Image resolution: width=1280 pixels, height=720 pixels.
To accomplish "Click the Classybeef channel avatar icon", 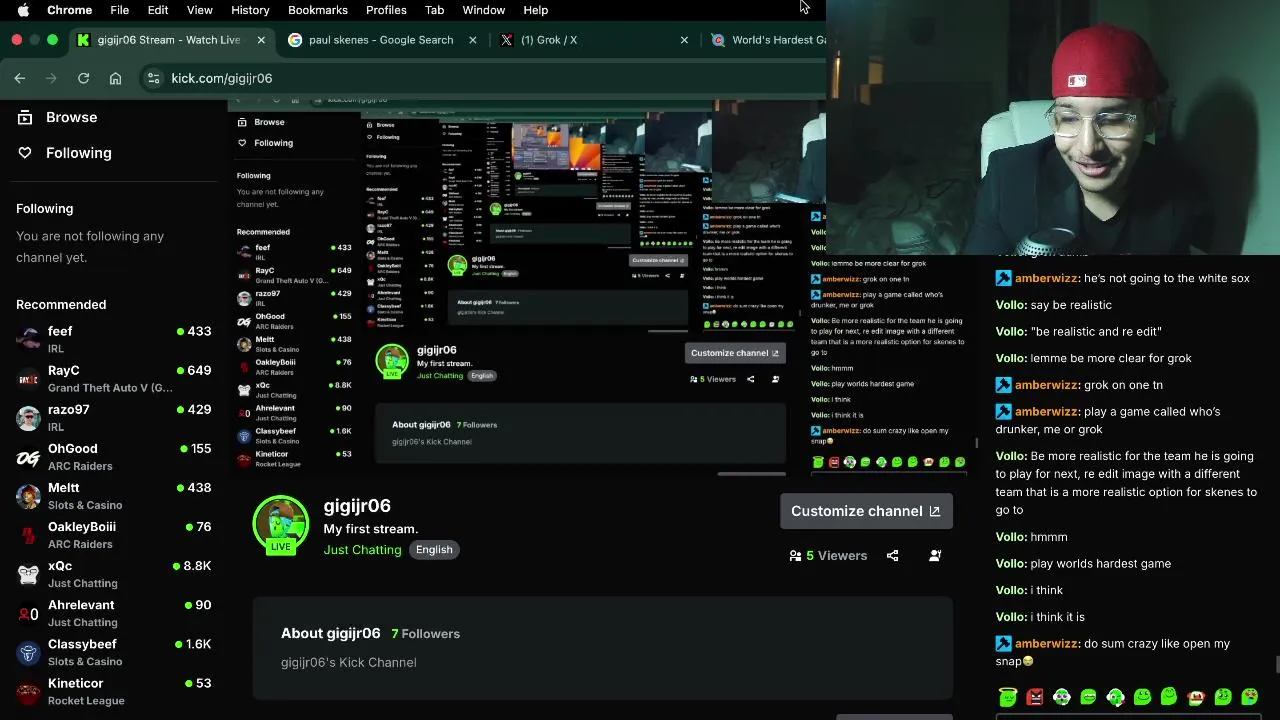I will coord(29,653).
